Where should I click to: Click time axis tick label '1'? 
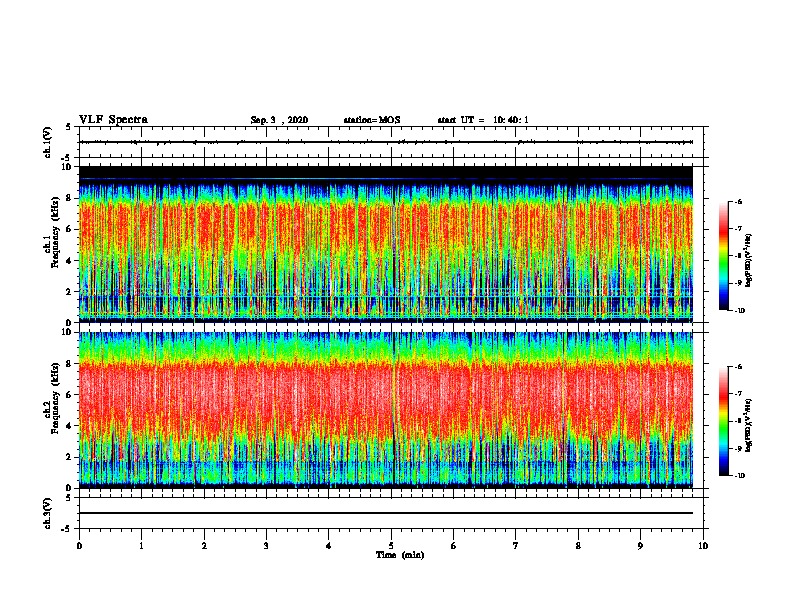pos(141,545)
